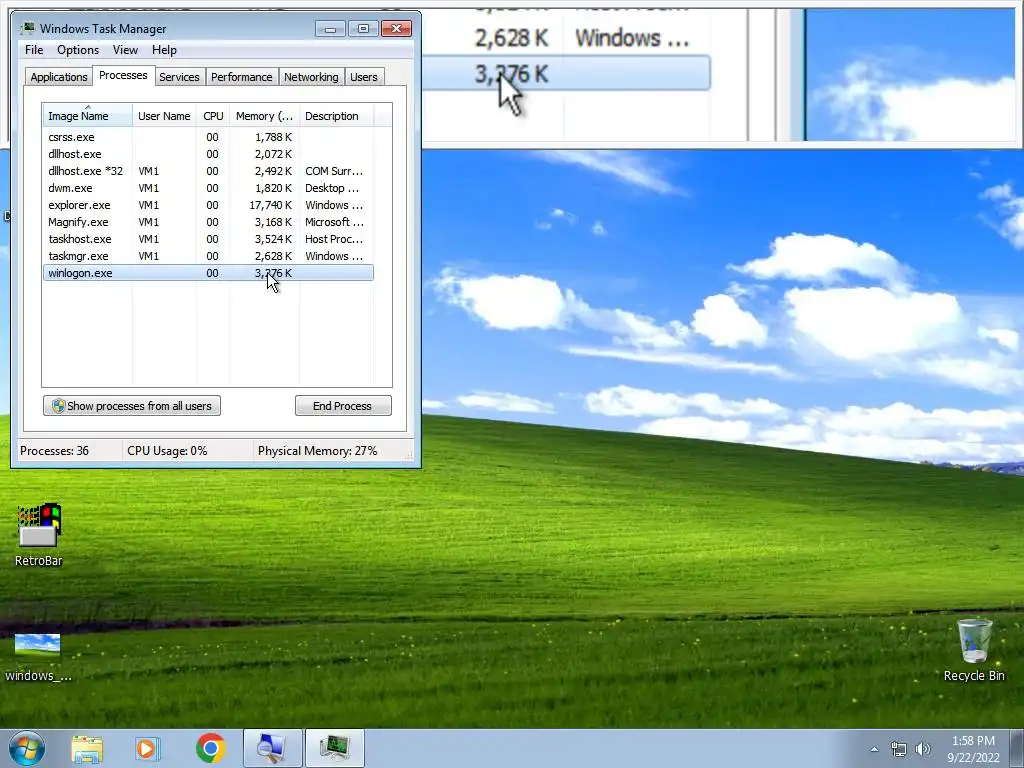
Task: Switch to Magnifier taskbar button
Action: pyautogui.click(x=272, y=748)
